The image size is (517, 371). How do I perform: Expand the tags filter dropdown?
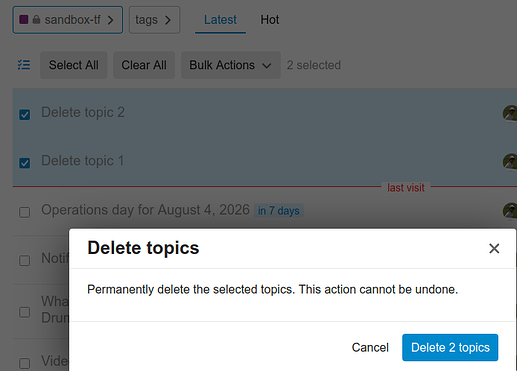pos(154,20)
